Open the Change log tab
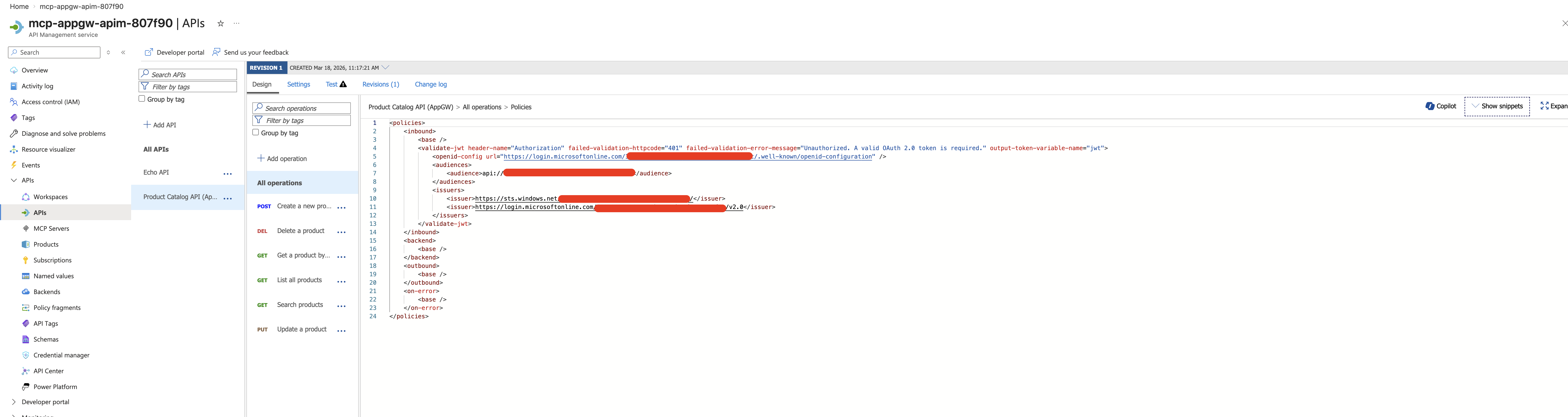Screen dimensions: 1568x417 tap(430, 85)
